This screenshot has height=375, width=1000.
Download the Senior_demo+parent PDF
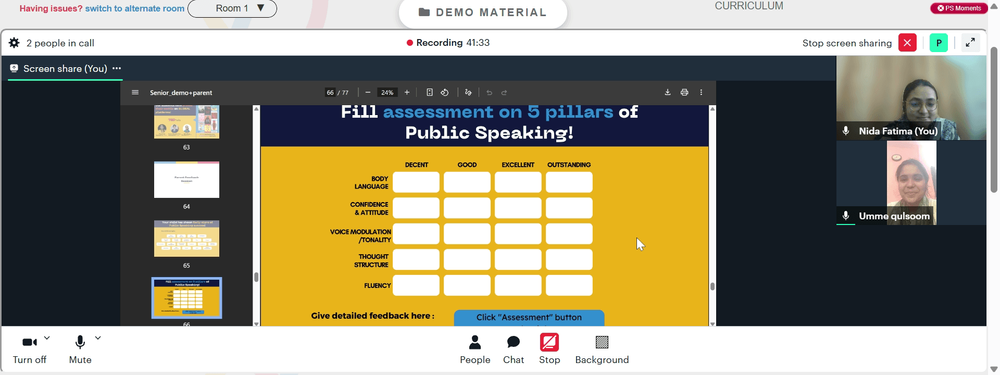click(668, 92)
